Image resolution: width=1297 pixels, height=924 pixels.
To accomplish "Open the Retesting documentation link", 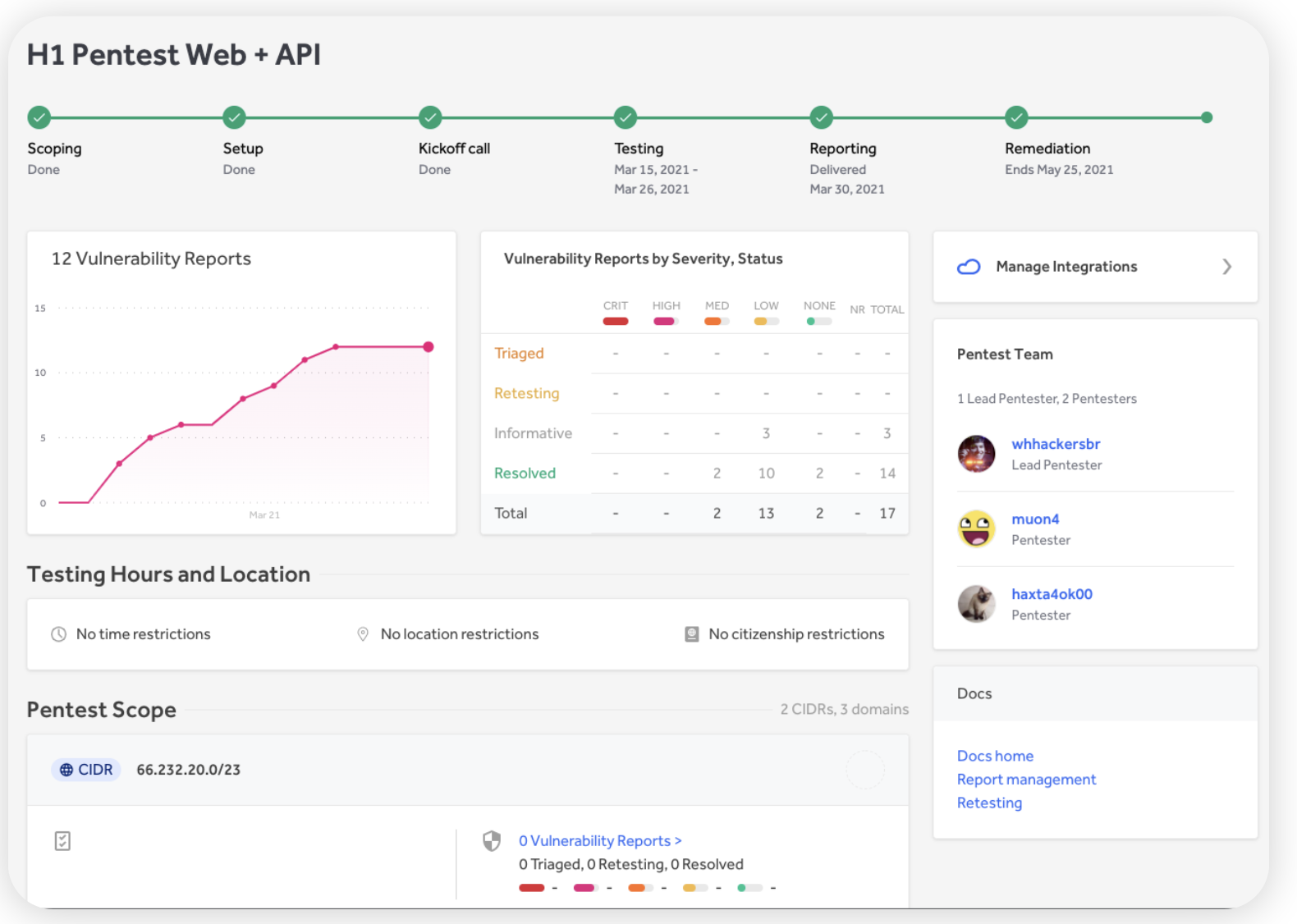I will click(989, 803).
